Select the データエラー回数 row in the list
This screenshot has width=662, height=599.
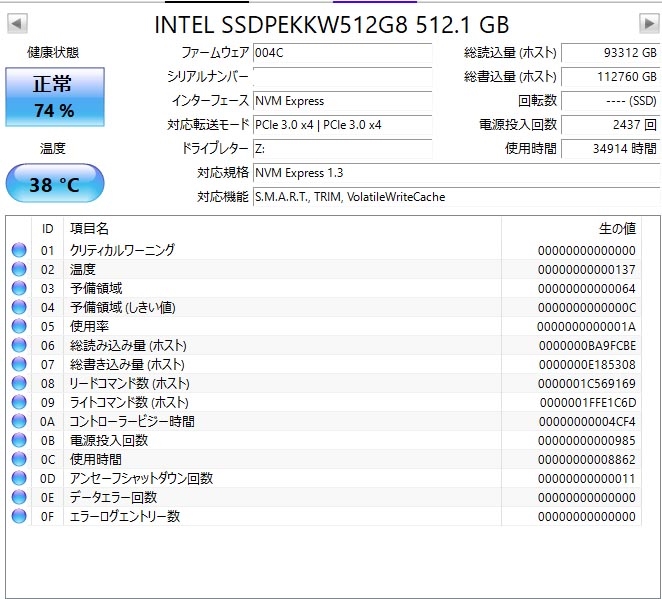click(x=300, y=498)
